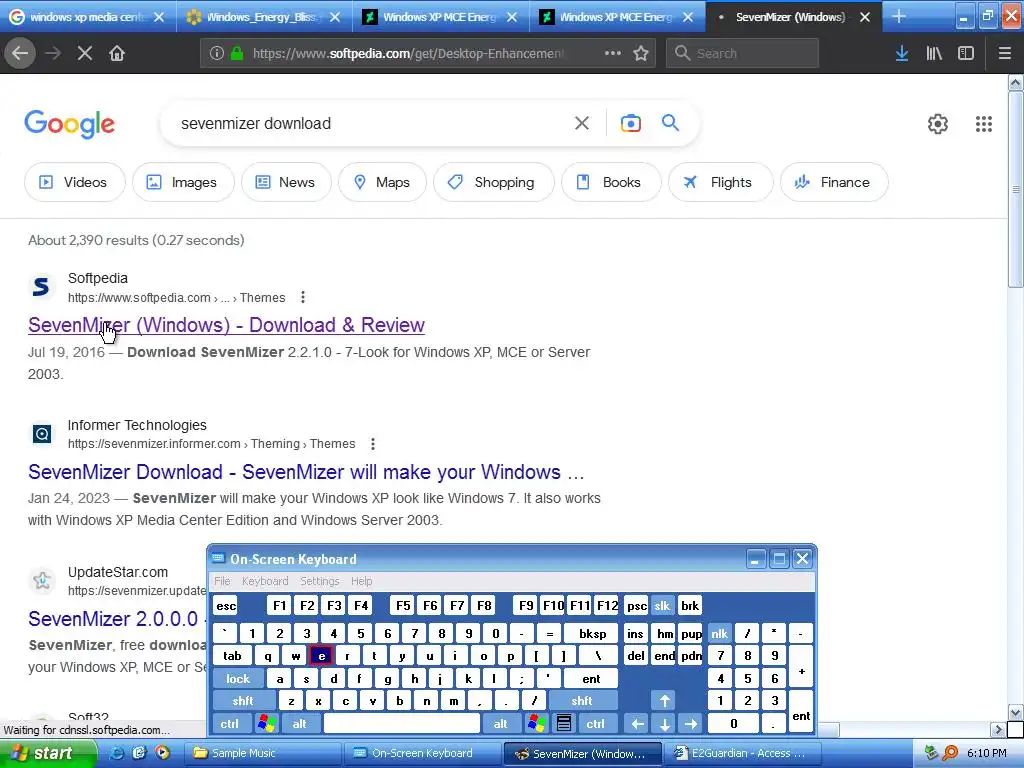1024x768 pixels.
Task: Open page actions three-dot menu
Action: point(613,53)
